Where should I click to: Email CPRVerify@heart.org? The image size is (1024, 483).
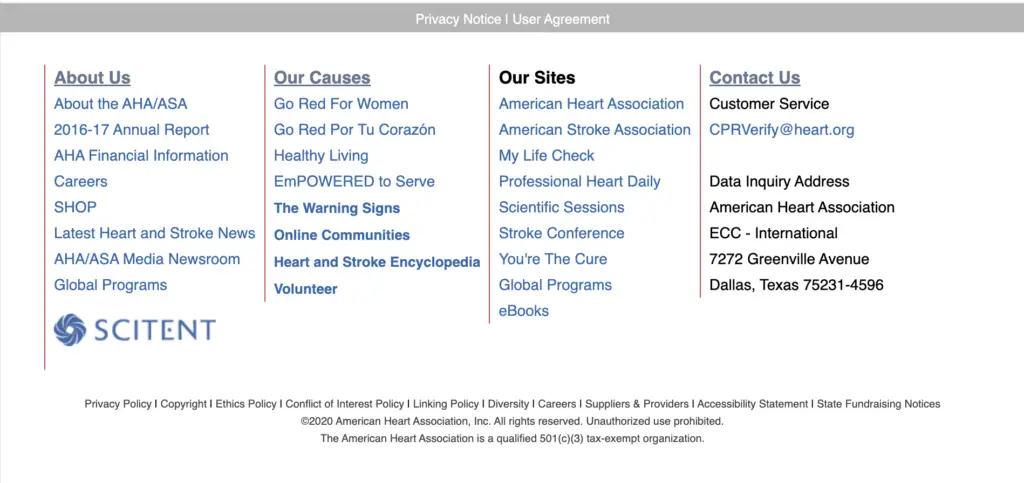[782, 130]
